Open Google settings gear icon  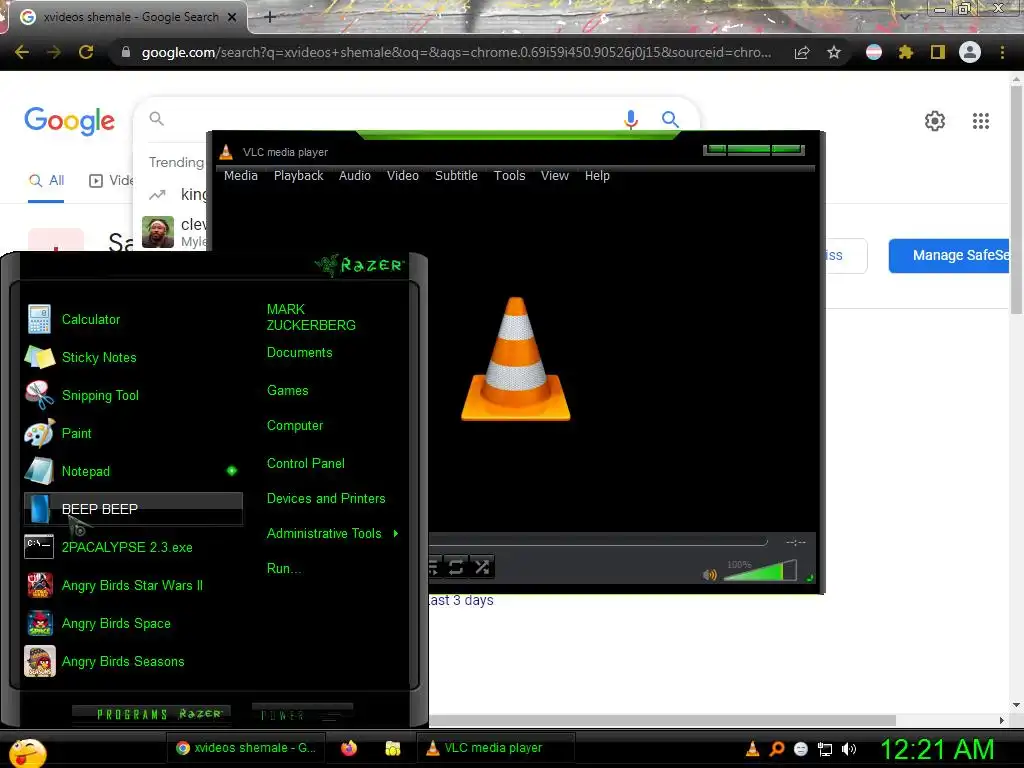935,121
